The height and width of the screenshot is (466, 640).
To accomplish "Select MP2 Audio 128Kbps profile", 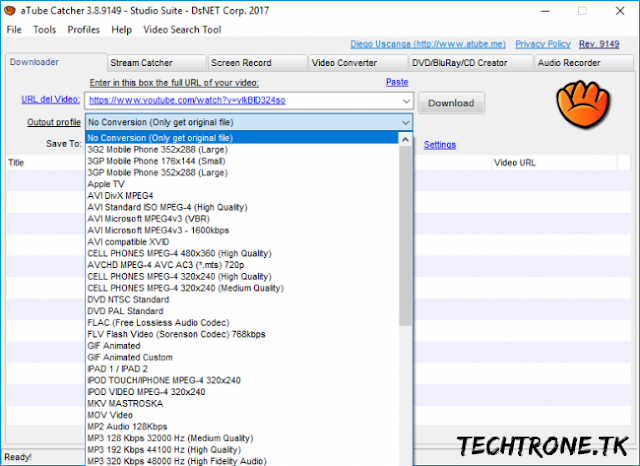I will point(242,427).
